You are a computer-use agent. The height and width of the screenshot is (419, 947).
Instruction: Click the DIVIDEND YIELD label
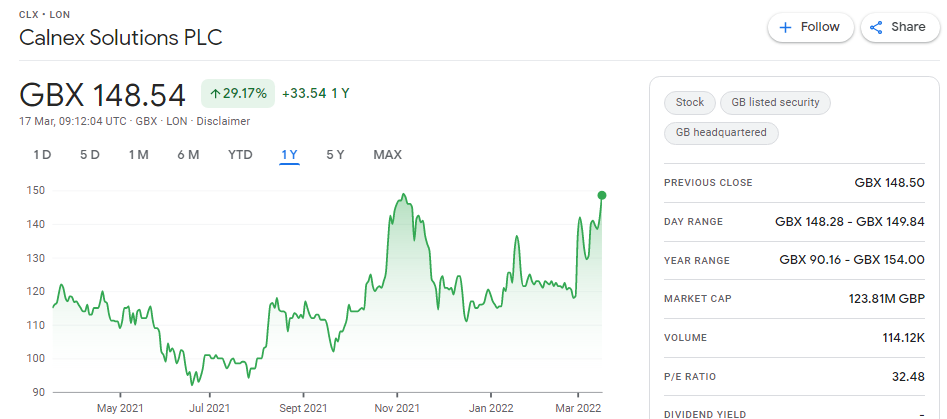click(705, 415)
